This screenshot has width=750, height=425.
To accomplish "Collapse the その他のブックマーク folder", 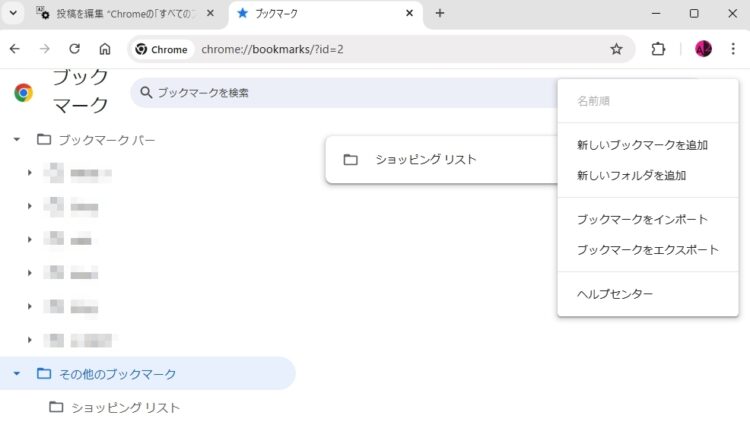I will (x=17, y=374).
